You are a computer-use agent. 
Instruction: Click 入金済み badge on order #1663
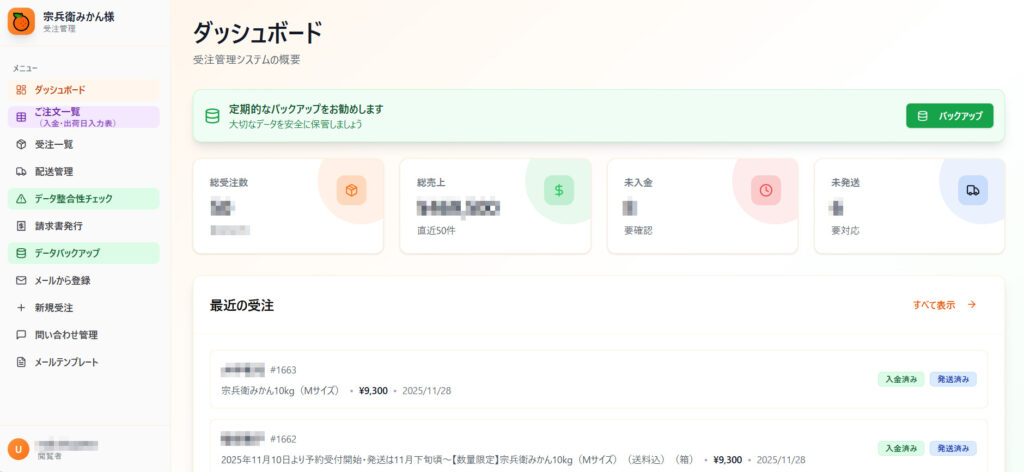901,379
